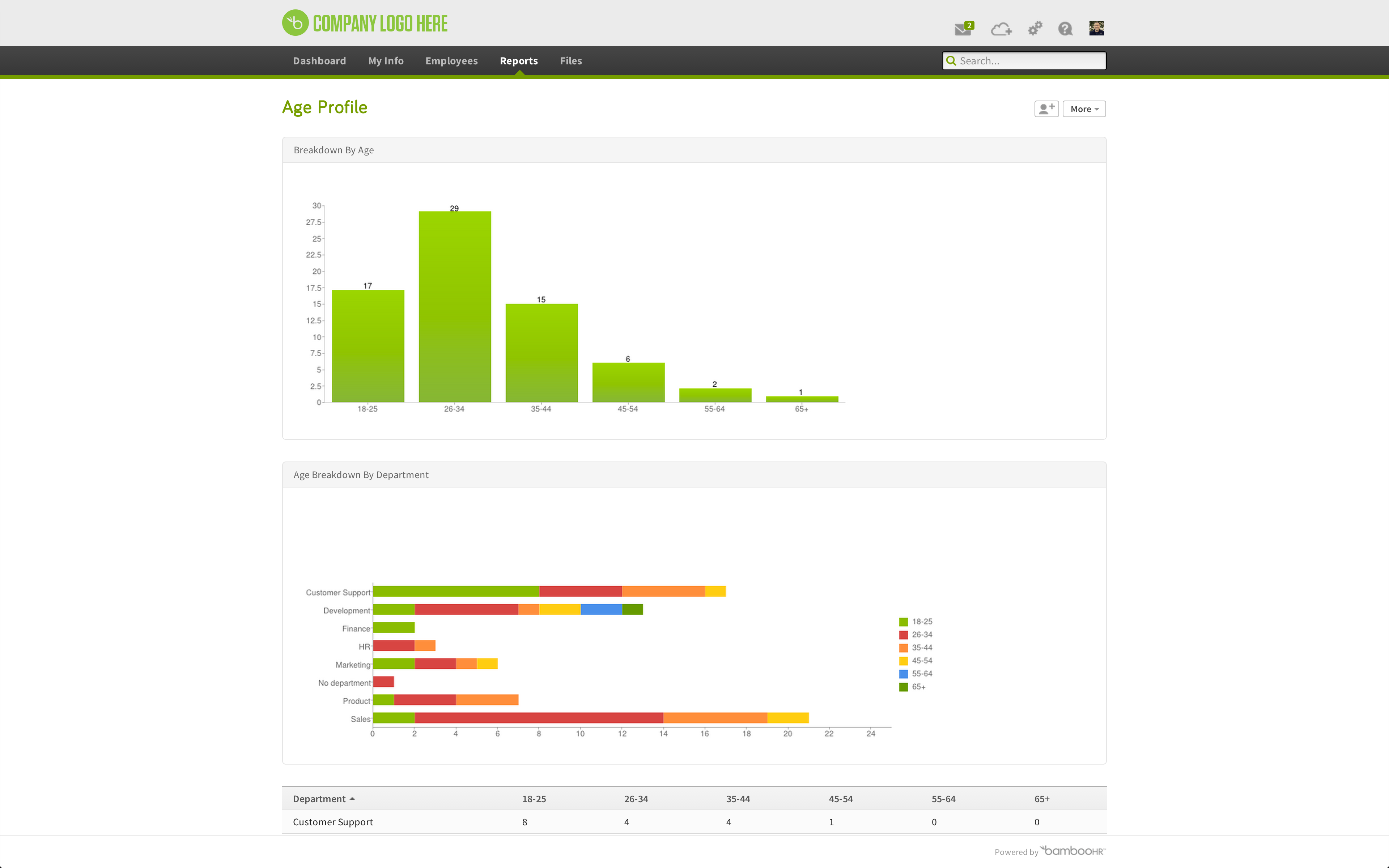The height and width of the screenshot is (868, 1389).
Task: Click the bambooHR powered-by link
Action: pos(1073,851)
